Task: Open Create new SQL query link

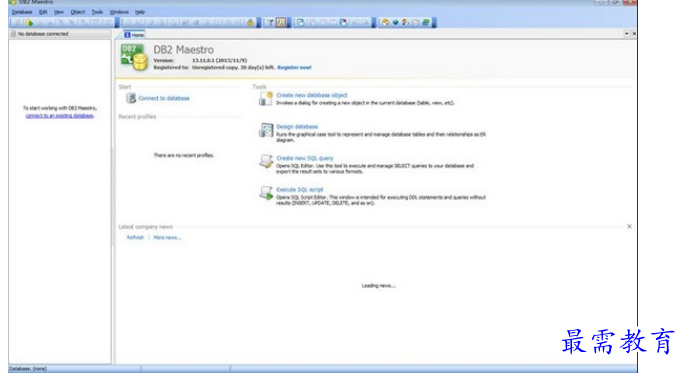Action: (304, 158)
